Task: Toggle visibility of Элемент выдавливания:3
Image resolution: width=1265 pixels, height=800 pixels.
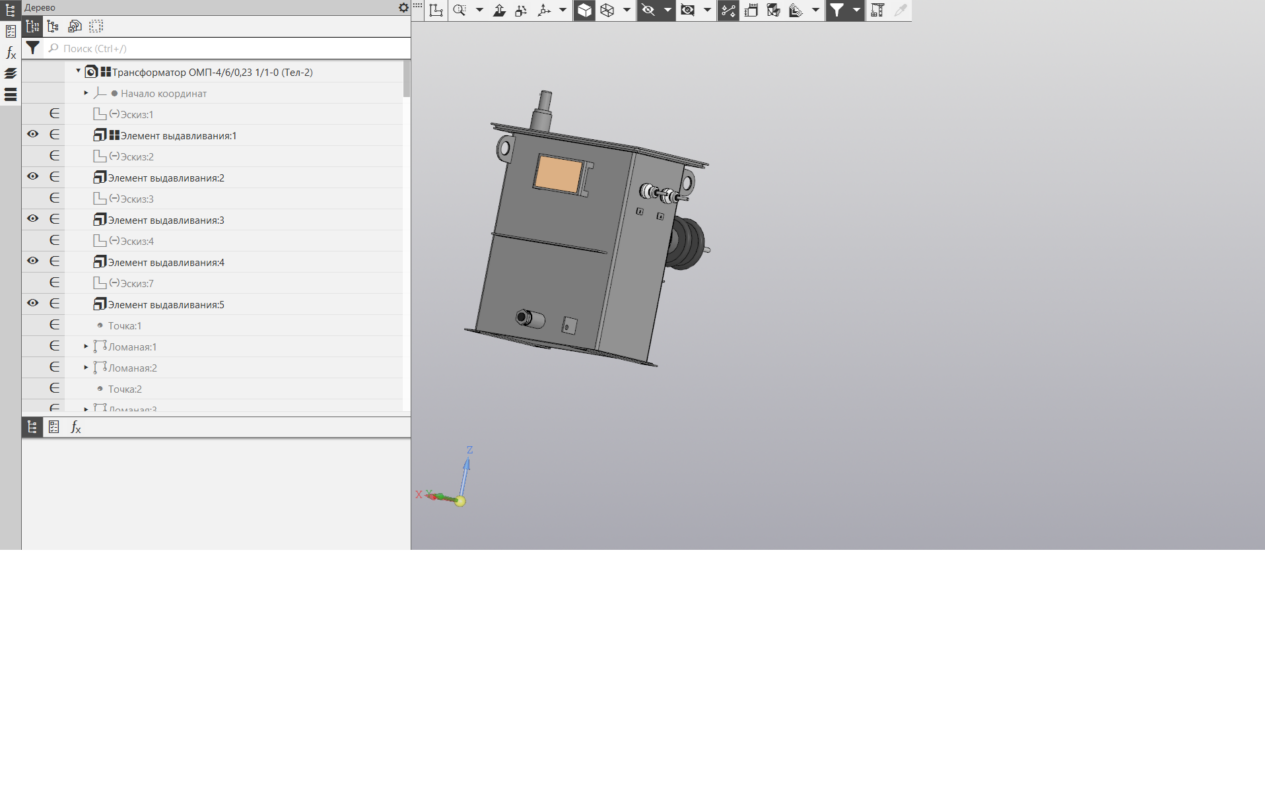Action: coord(33,218)
